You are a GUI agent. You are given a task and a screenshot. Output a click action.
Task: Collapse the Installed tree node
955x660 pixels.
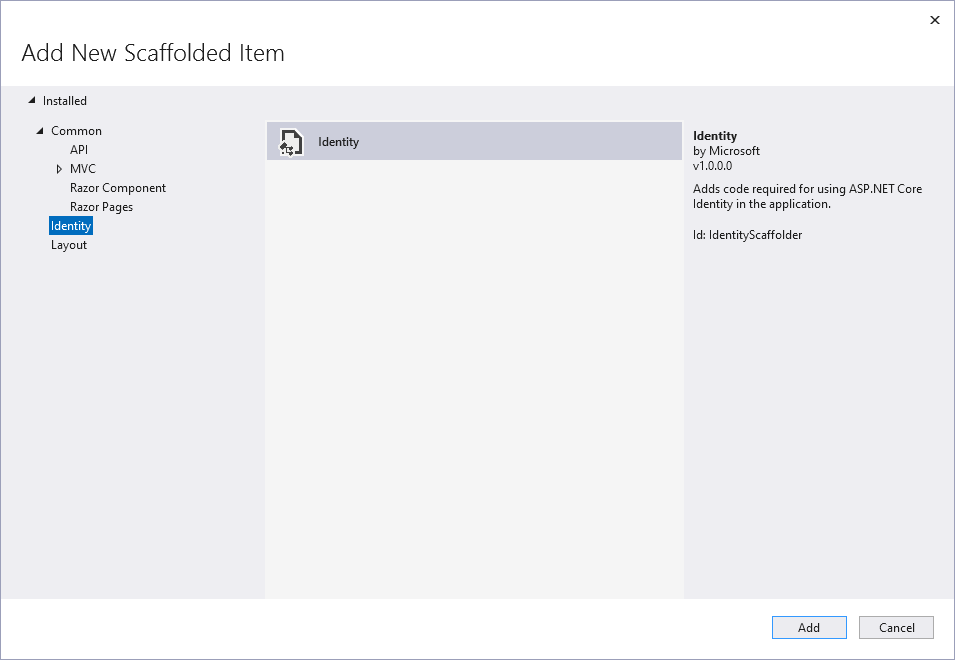[x=32, y=100]
